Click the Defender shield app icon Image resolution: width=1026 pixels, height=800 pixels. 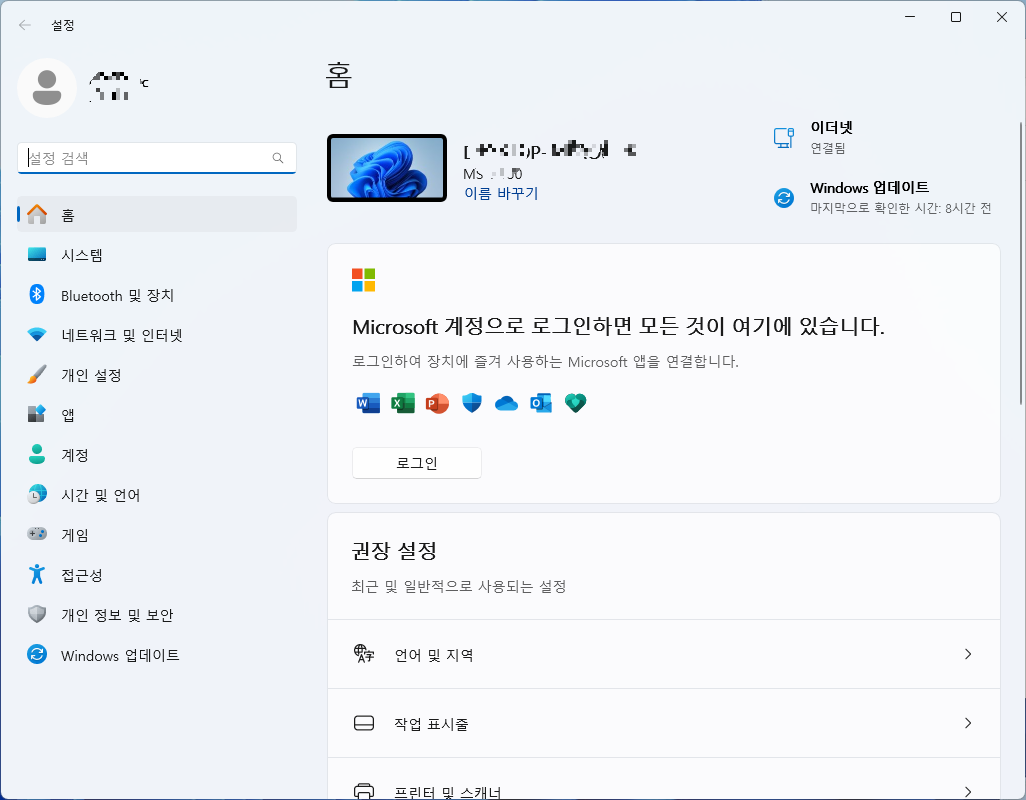click(472, 403)
